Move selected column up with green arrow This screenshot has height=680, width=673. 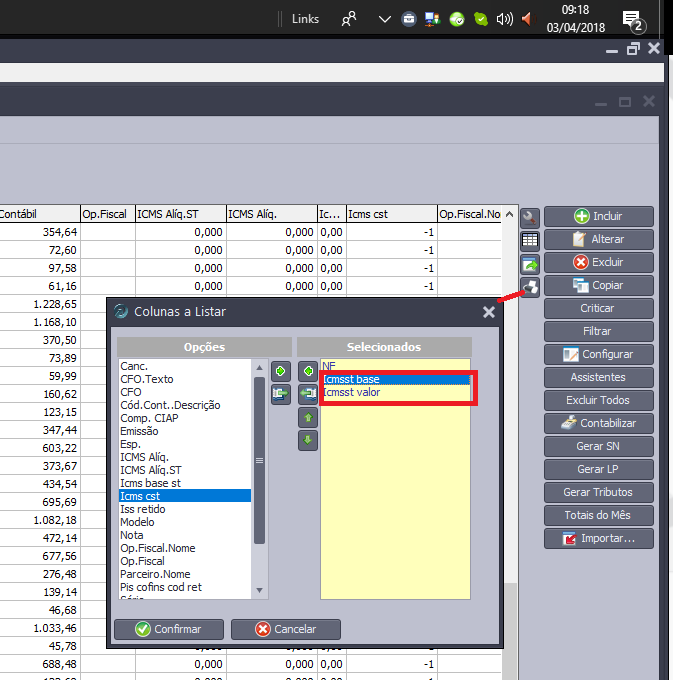click(x=308, y=417)
